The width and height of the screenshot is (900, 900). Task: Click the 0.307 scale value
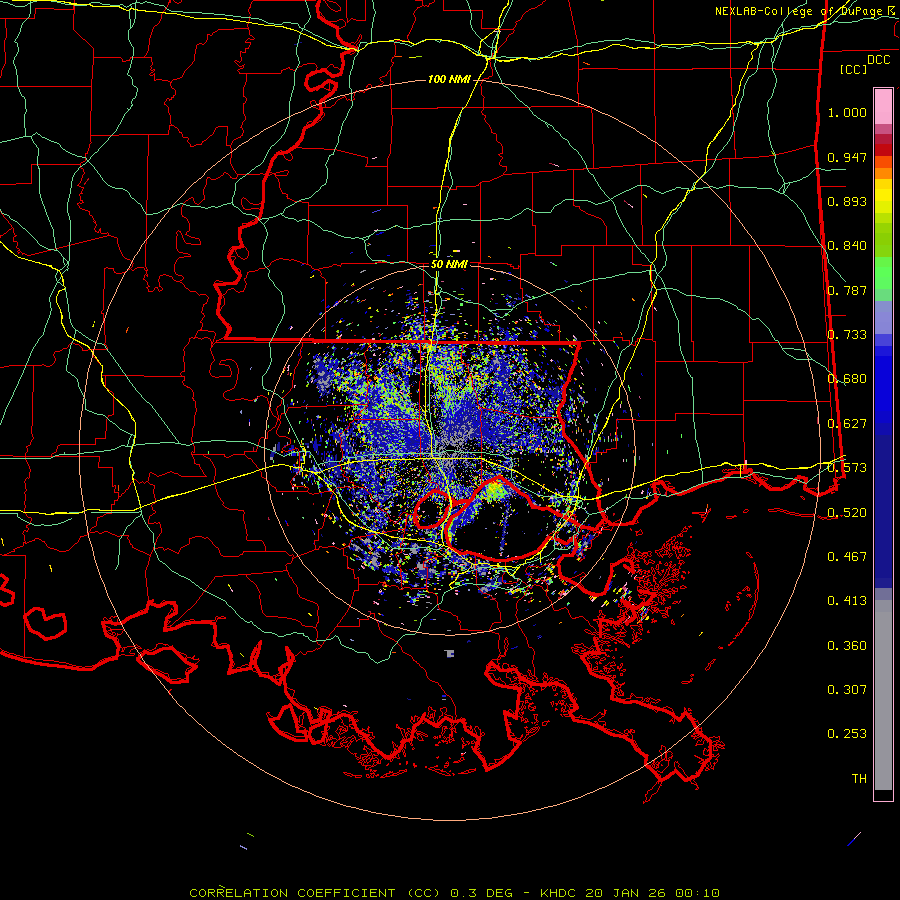click(x=847, y=690)
